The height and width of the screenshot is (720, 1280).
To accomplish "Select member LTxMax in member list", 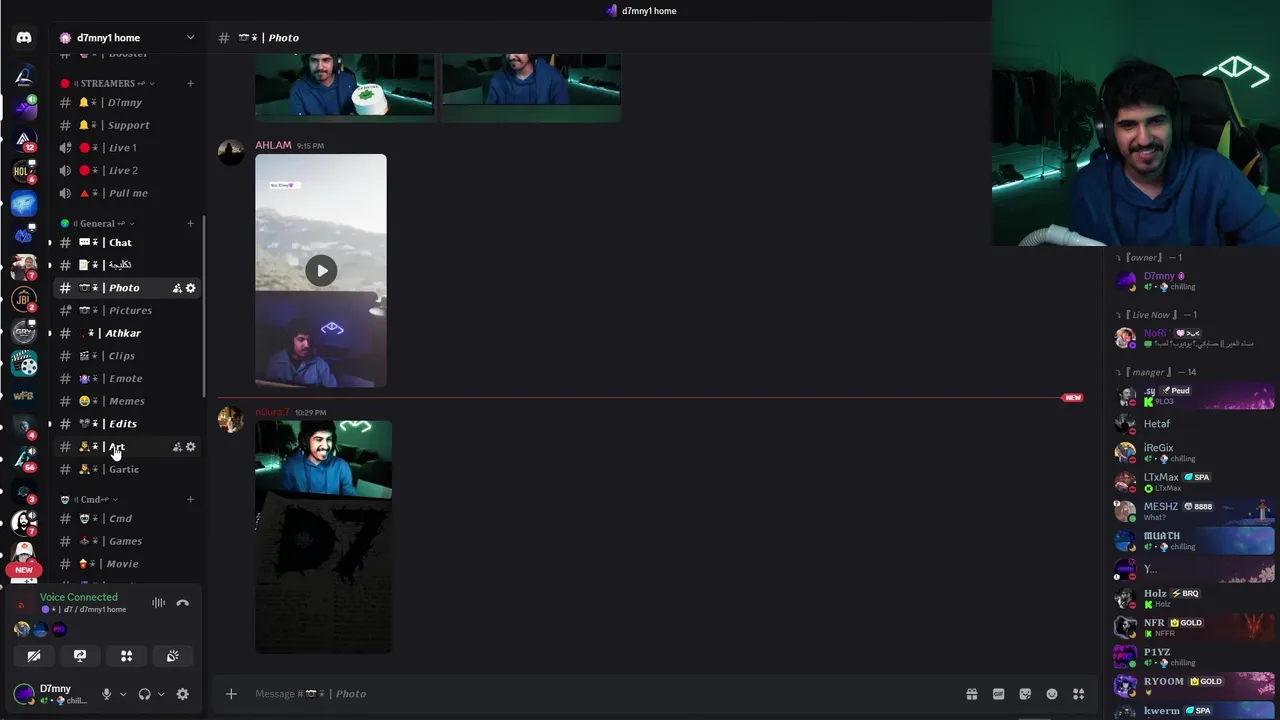I will 1195,482.
